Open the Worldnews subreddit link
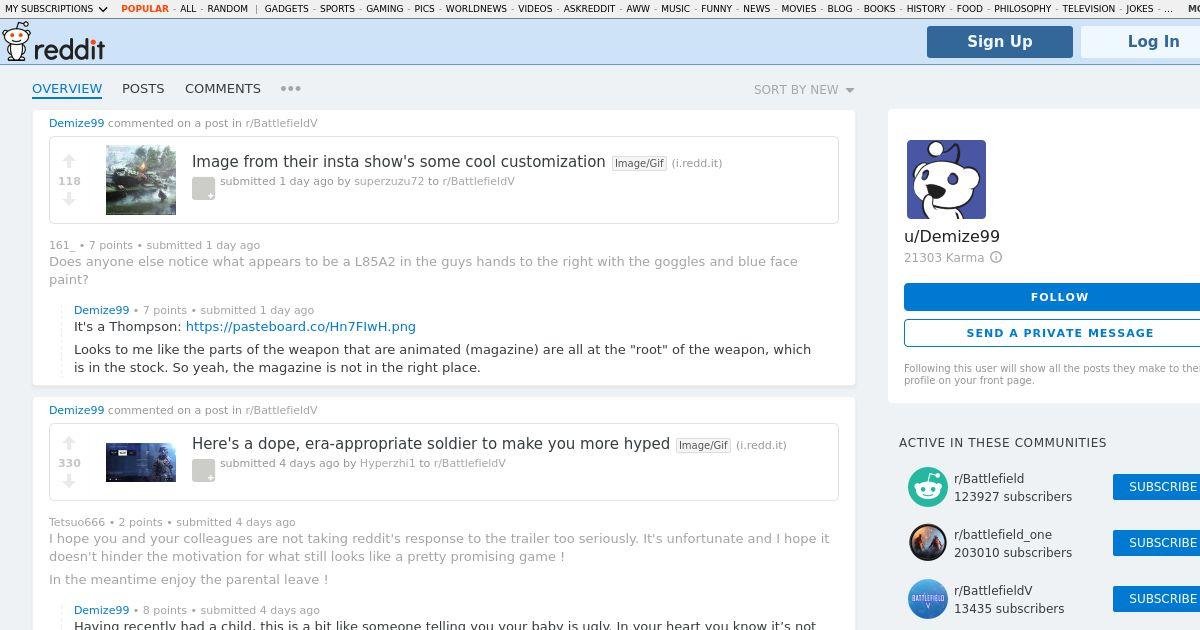Image resolution: width=1200 pixels, height=630 pixels. click(x=476, y=9)
